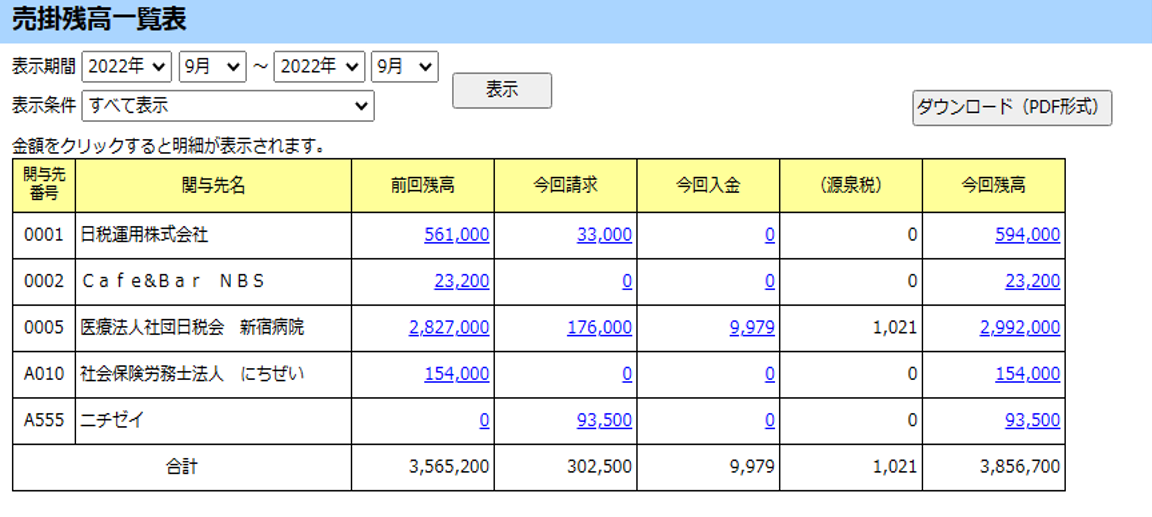Click current balance 23,200 for Cafe&Bar NBS
Screen dimensions: 1152x517
tap(1032, 282)
